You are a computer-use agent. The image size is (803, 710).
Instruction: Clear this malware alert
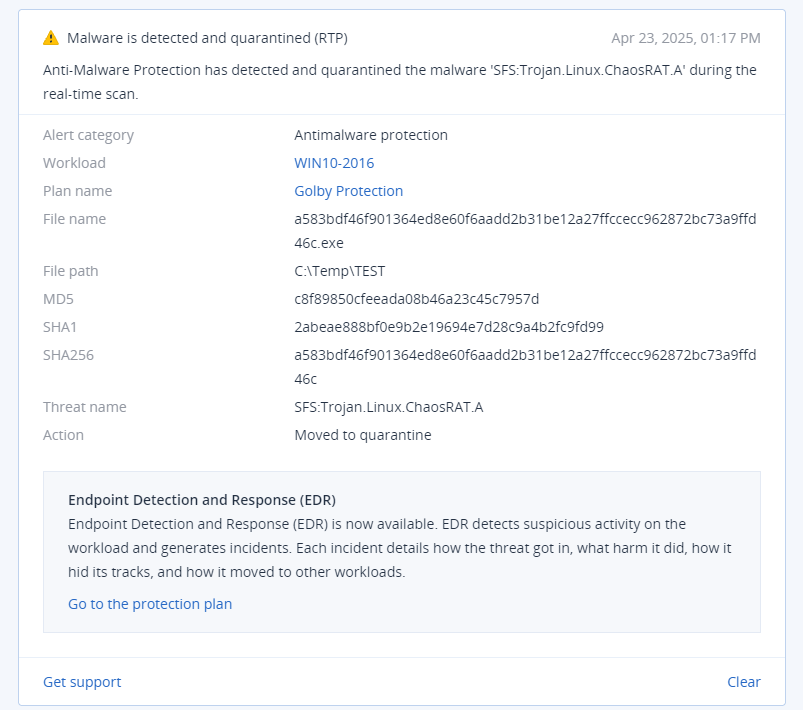(x=744, y=682)
